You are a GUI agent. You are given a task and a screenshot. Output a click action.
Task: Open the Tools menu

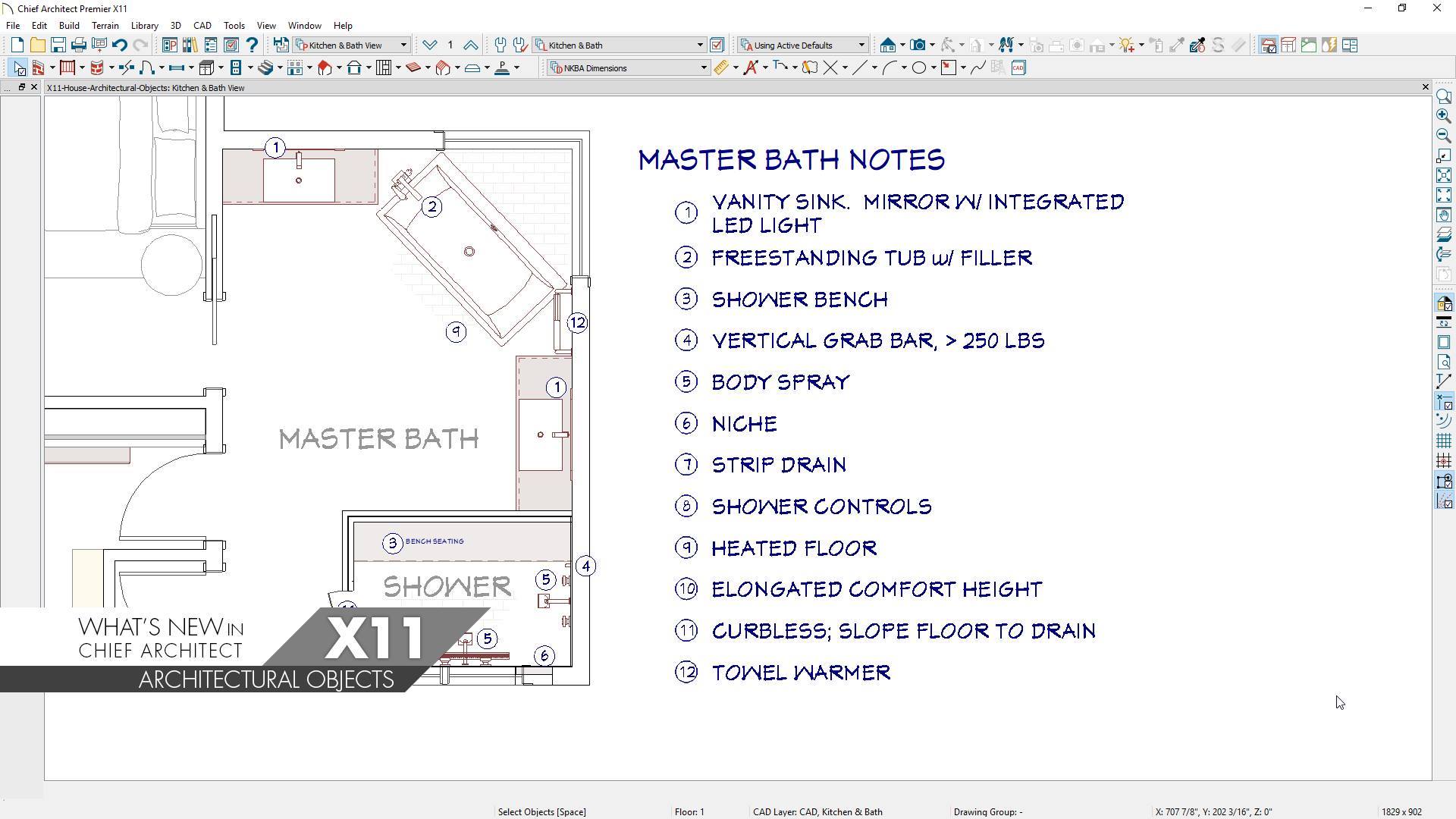[234, 26]
